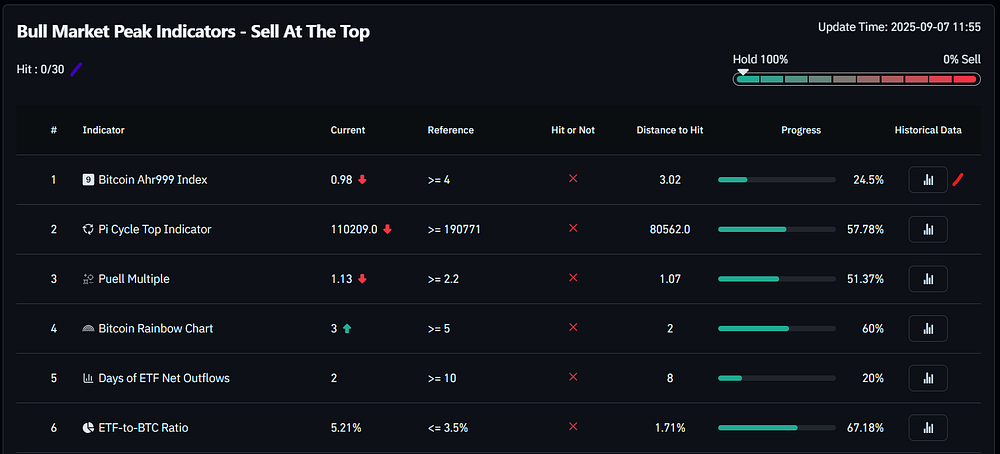Screen dimensions: 1000x454
Task: Click the ETF-to-BTC Ratio pie icon
Action: (89, 428)
